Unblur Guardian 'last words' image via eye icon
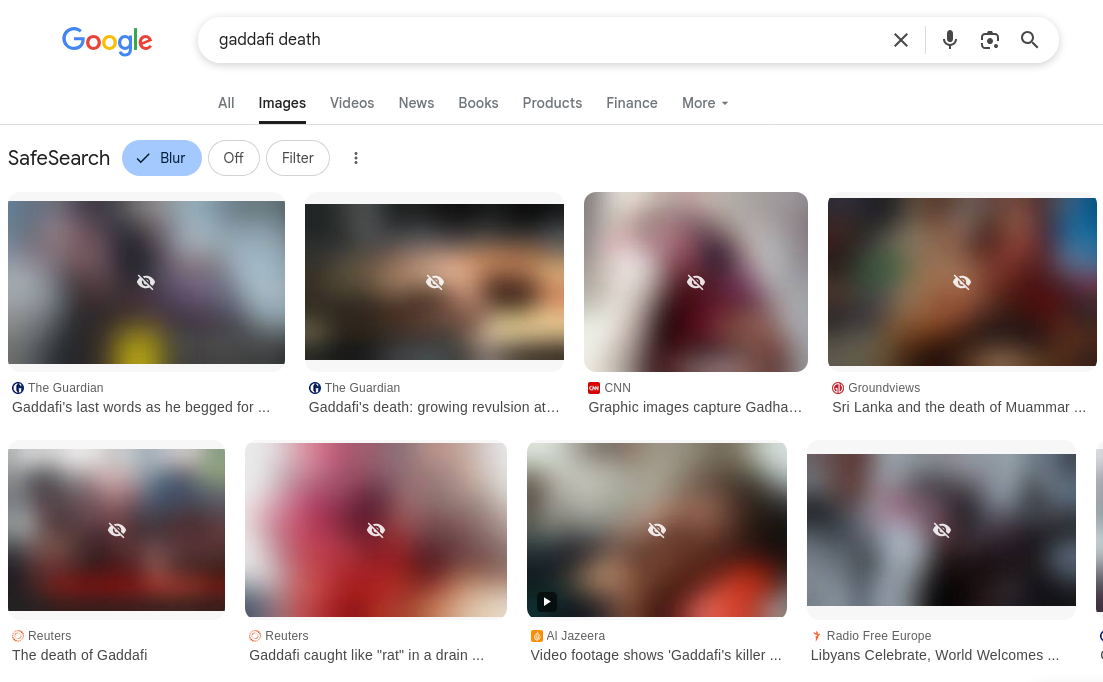 (146, 282)
